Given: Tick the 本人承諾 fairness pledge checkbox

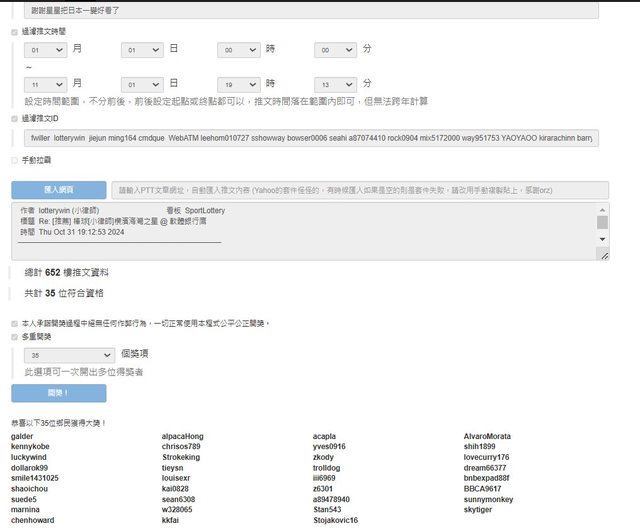Looking at the screenshot, I should (14, 324).
